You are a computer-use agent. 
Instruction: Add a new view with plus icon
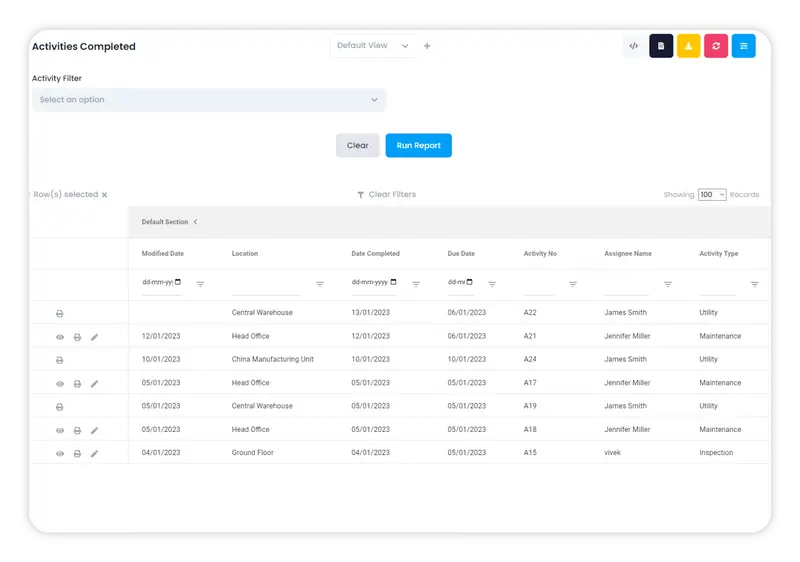(427, 46)
